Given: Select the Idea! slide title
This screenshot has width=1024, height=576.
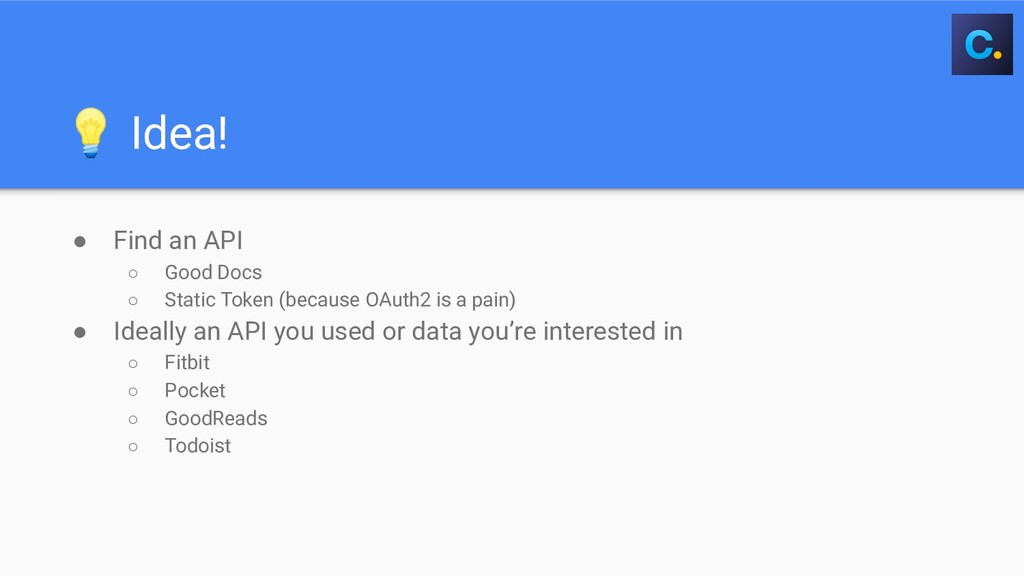Looking at the screenshot, I should point(180,133).
